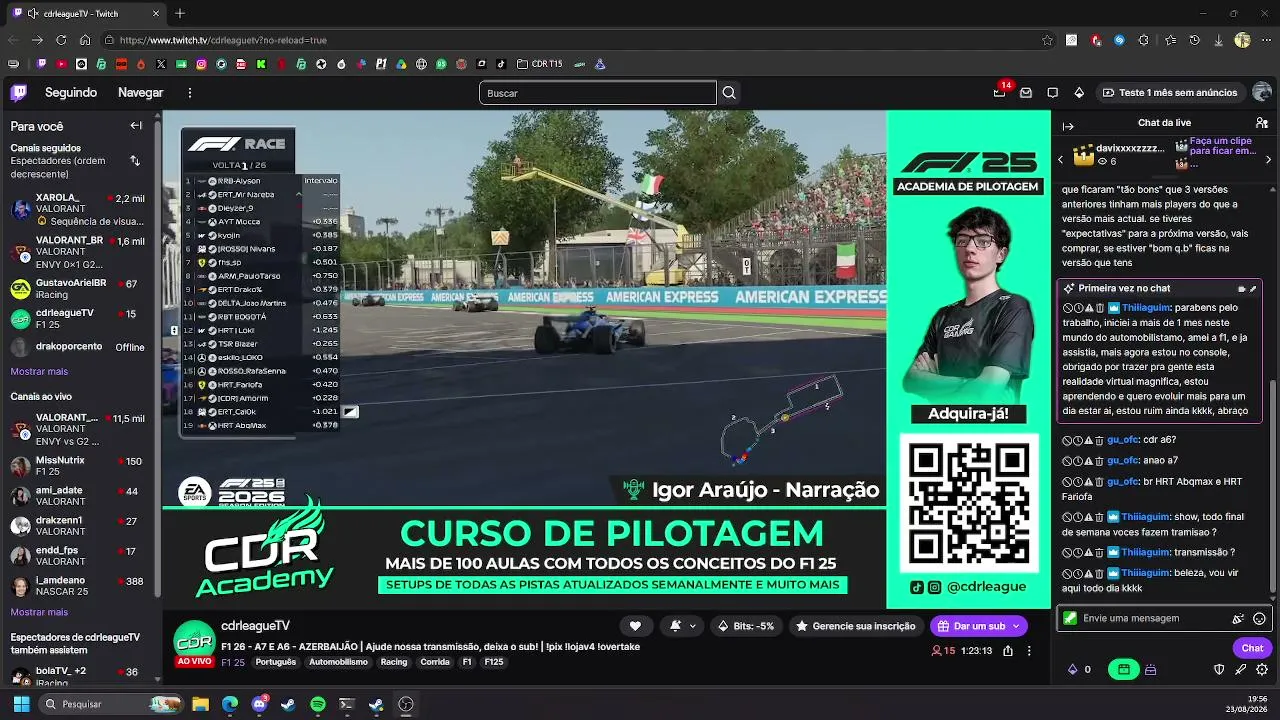The image size is (1280, 720).
Task: Click the Racing tag below stream title
Action: click(394, 662)
